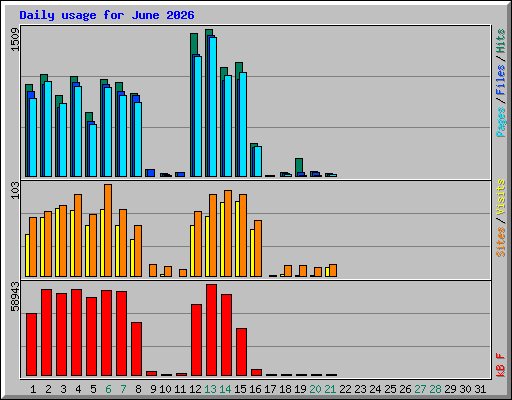
Task: Click day label 26 on the axis
Action: [405, 389]
